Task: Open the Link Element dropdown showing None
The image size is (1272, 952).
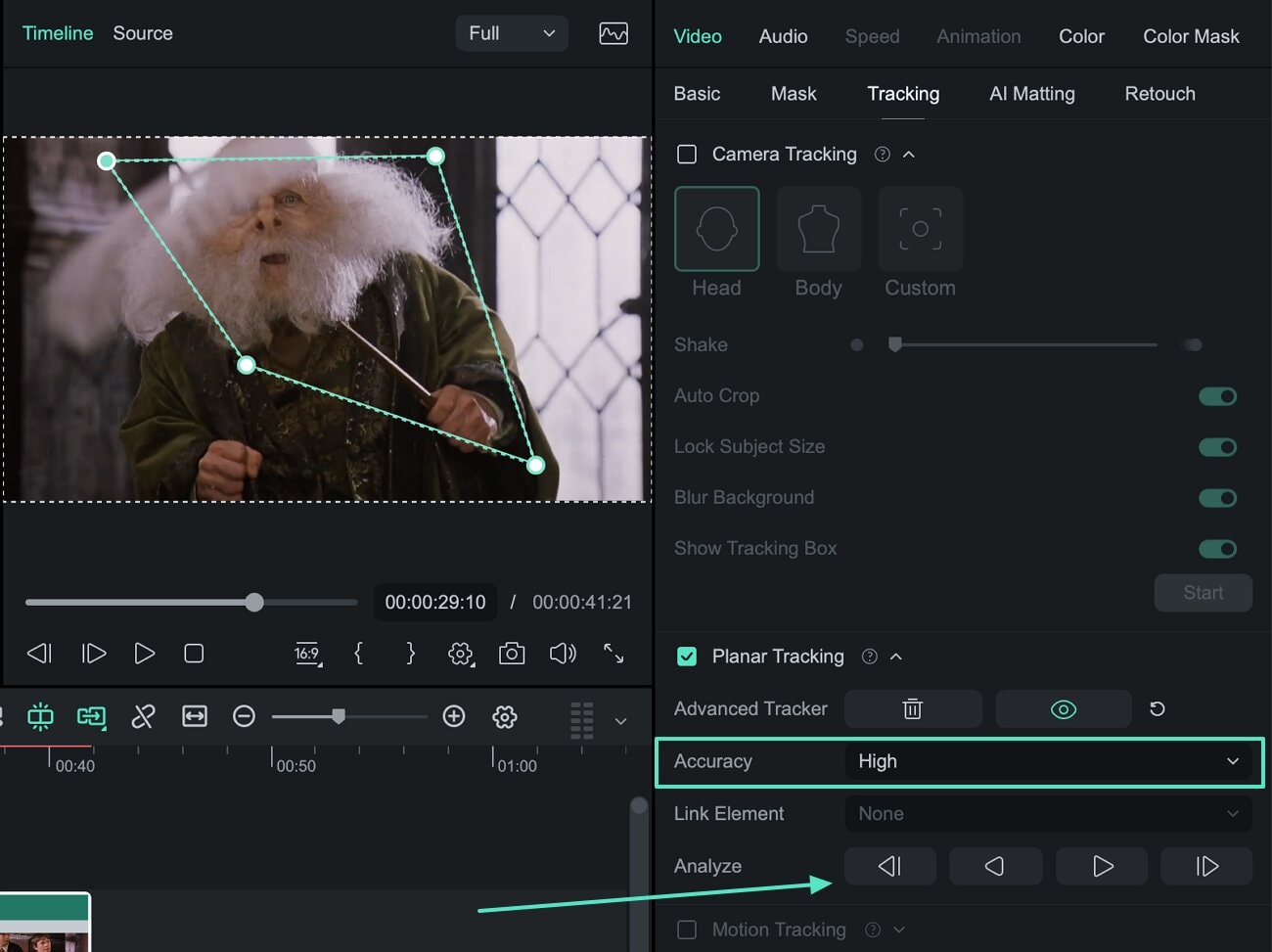Action: tap(1048, 813)
